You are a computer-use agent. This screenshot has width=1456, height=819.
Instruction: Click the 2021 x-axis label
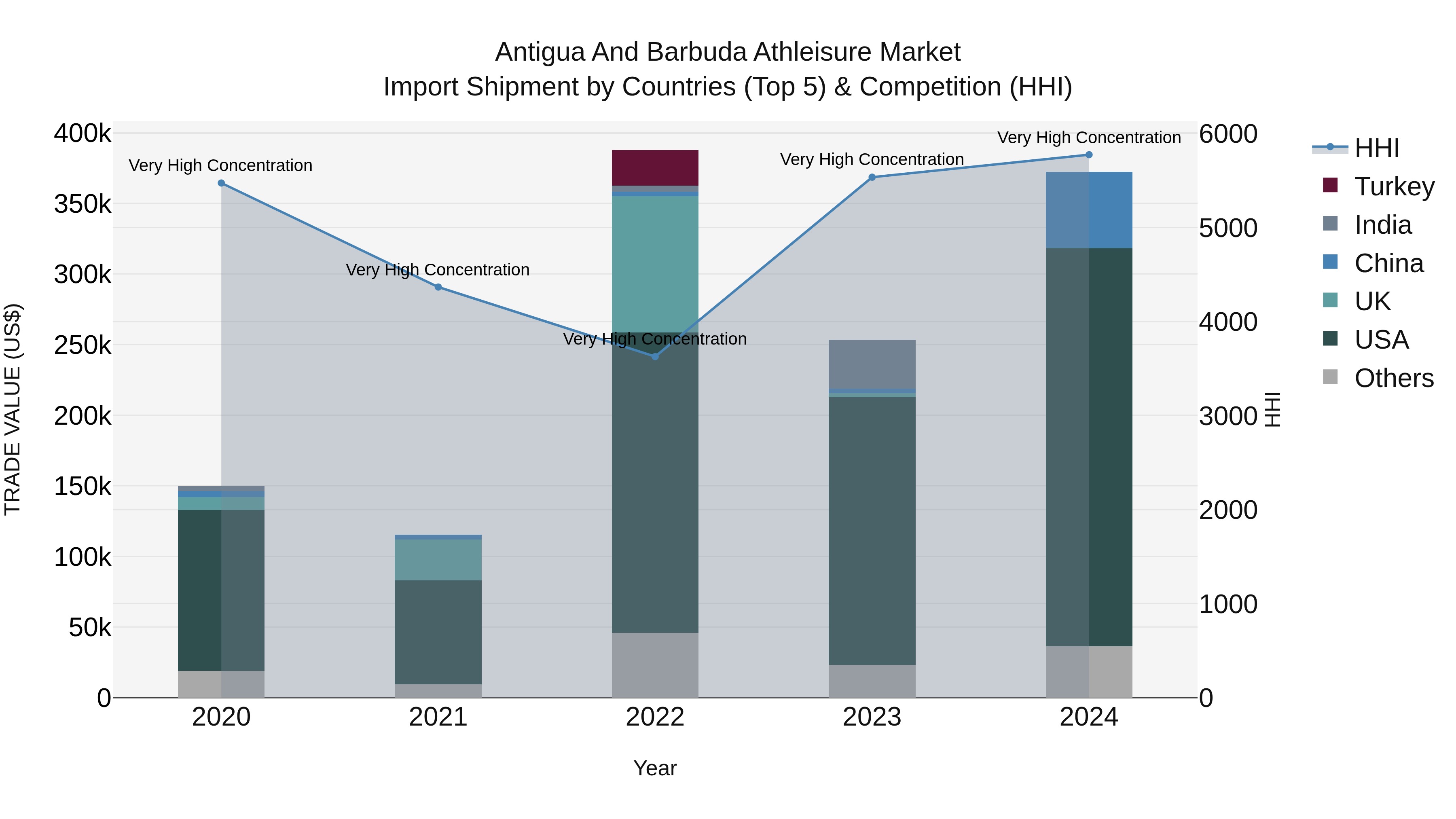[438, 717]
